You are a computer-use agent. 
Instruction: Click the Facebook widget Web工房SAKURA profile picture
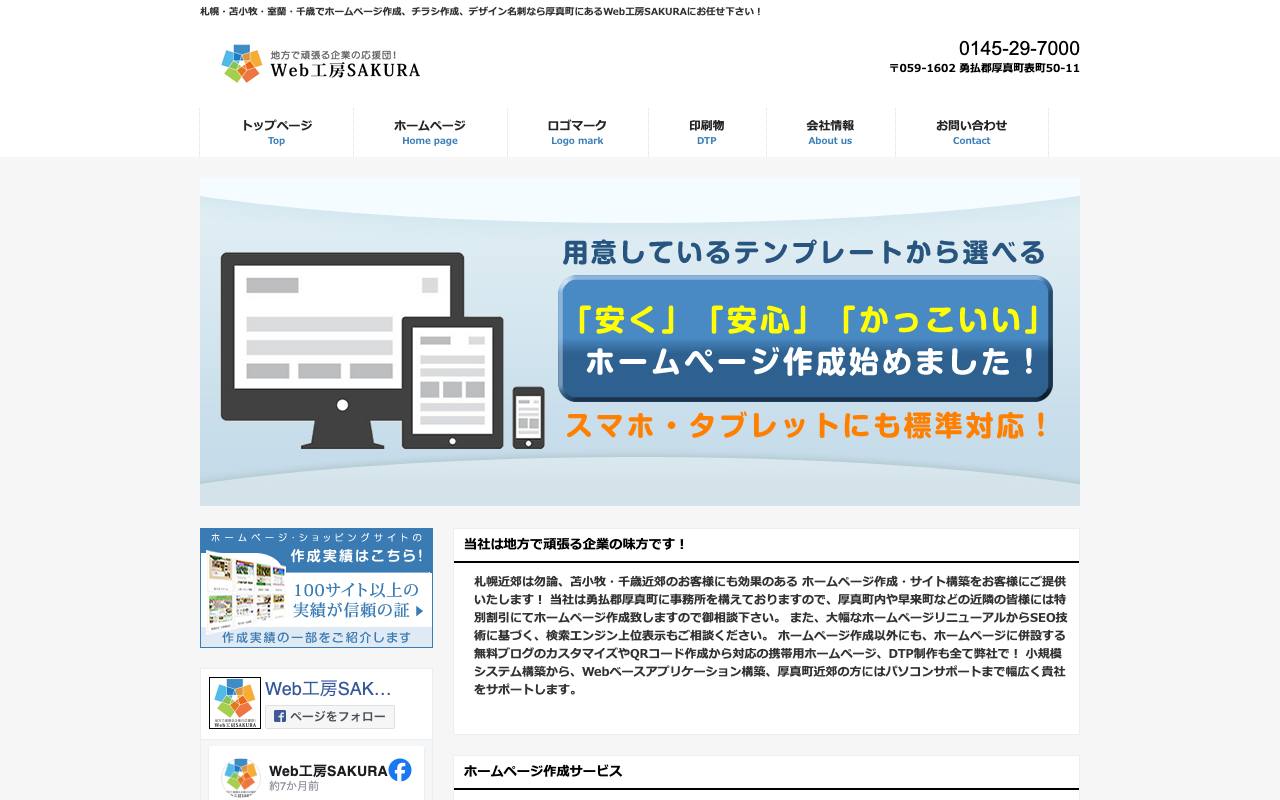coord(235,703)
